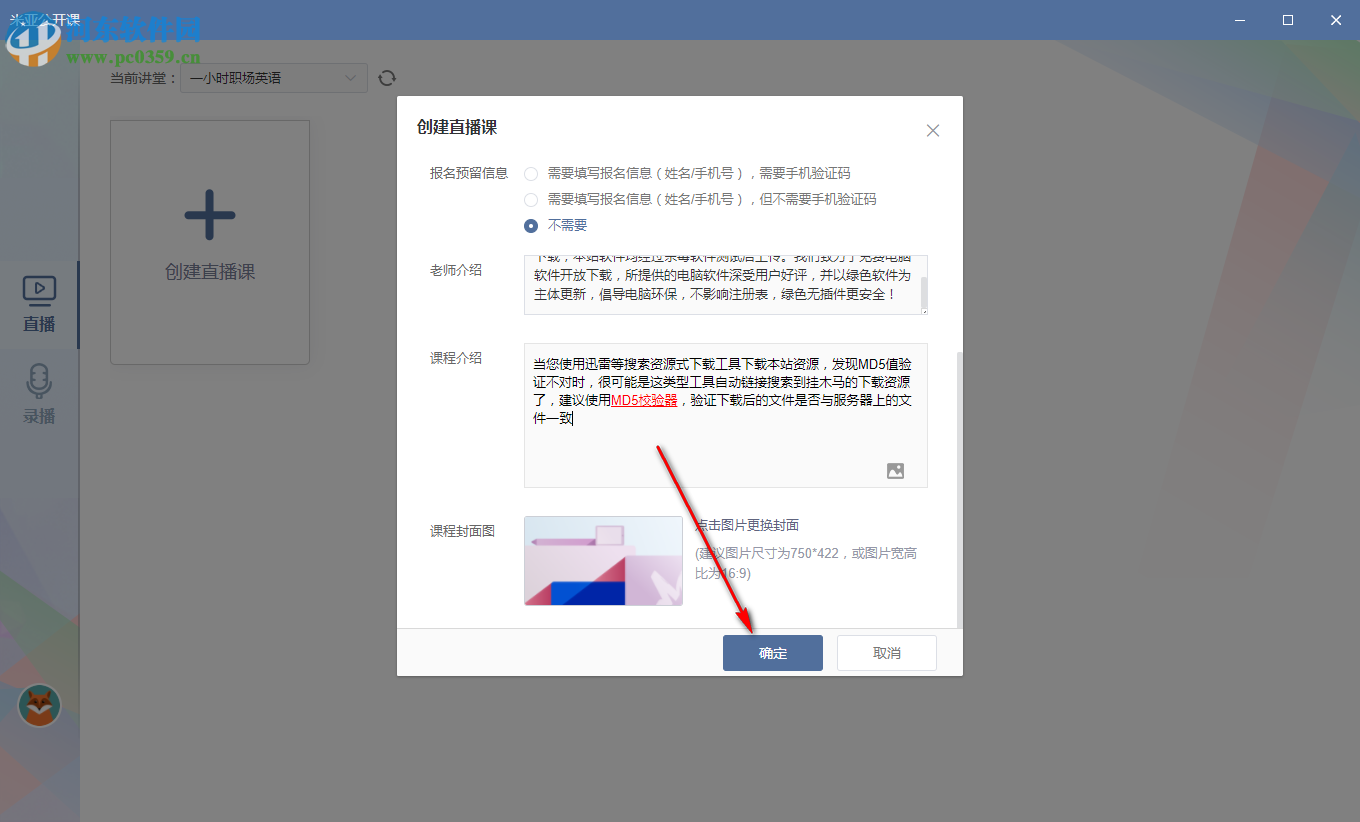1360x822 pixels.
Task: Click the refresh icon beside classroom dropdown
Action: point(387,77)
